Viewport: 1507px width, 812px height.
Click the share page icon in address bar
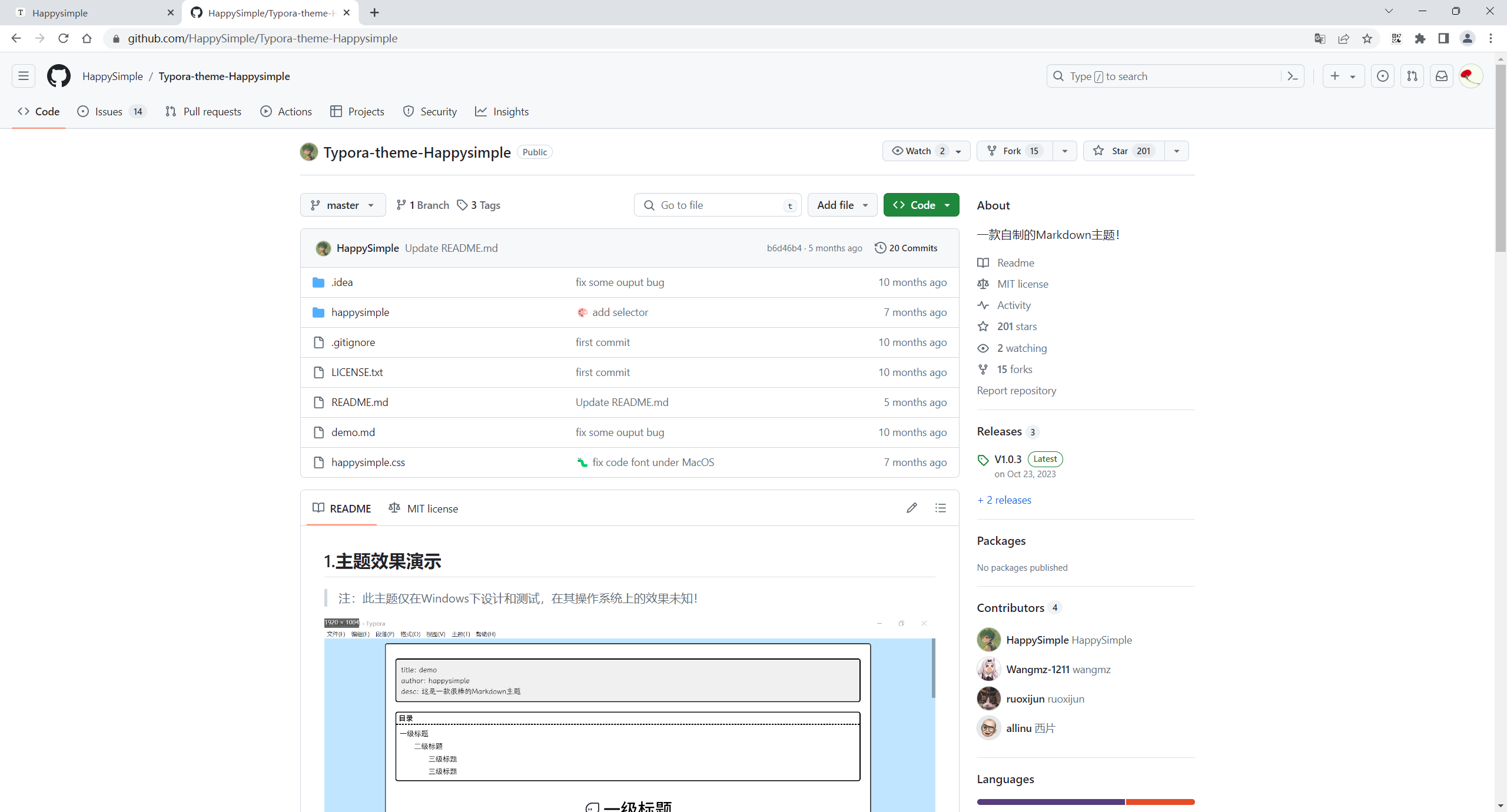[1343, 38]
